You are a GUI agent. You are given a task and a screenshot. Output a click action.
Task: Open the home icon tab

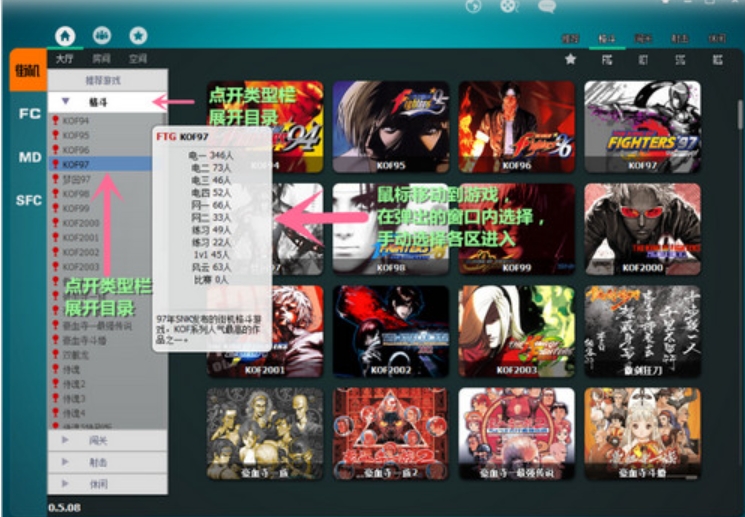[x=65, y=36]
